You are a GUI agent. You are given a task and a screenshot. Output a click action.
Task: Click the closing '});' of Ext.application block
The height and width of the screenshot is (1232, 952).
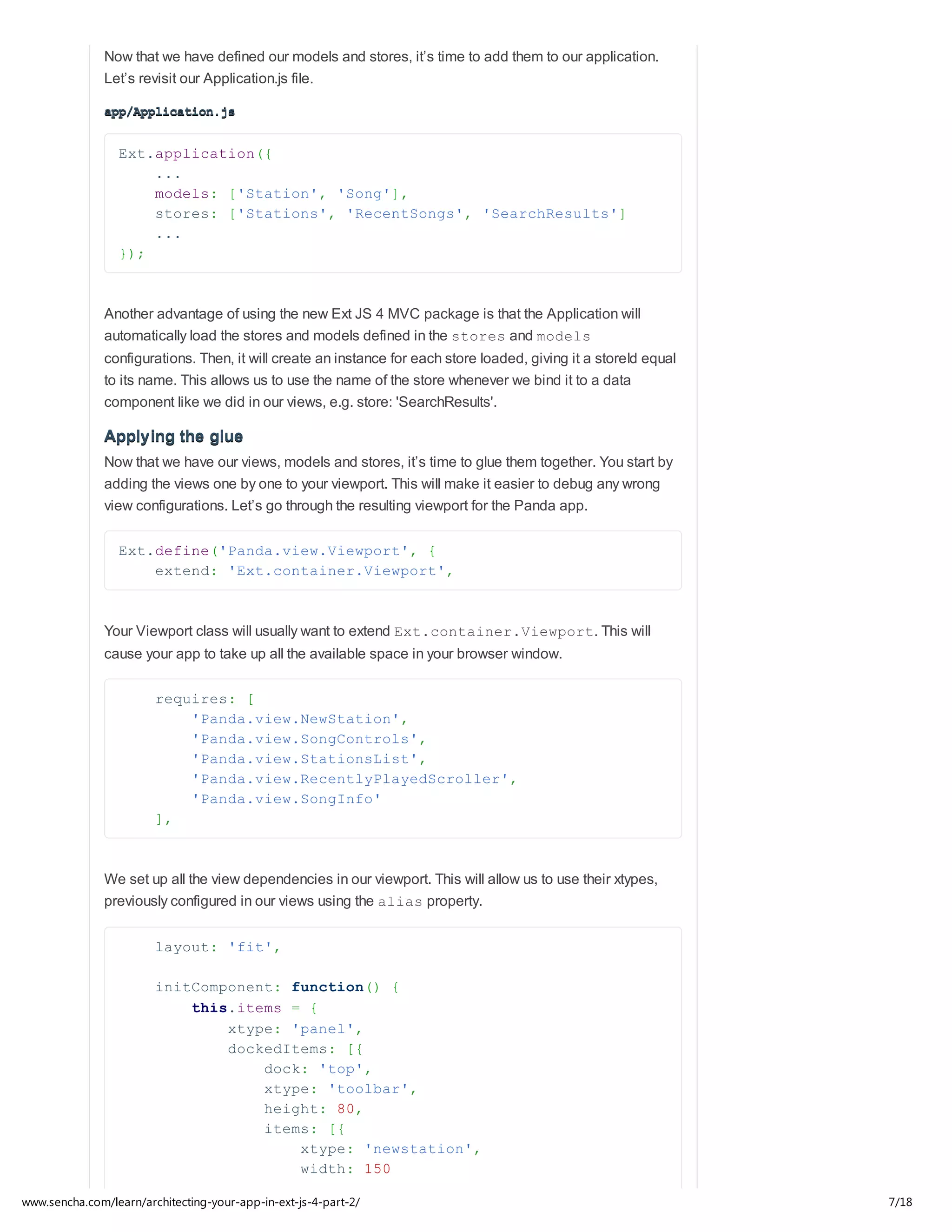tap(132, 254)
